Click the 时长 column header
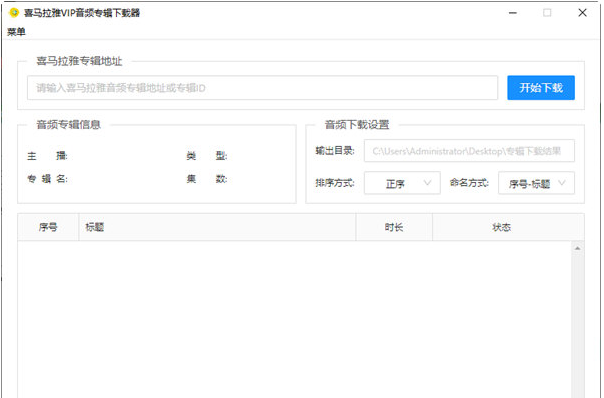The width and height of the screenshot is (604, 398). coord(394,227)
